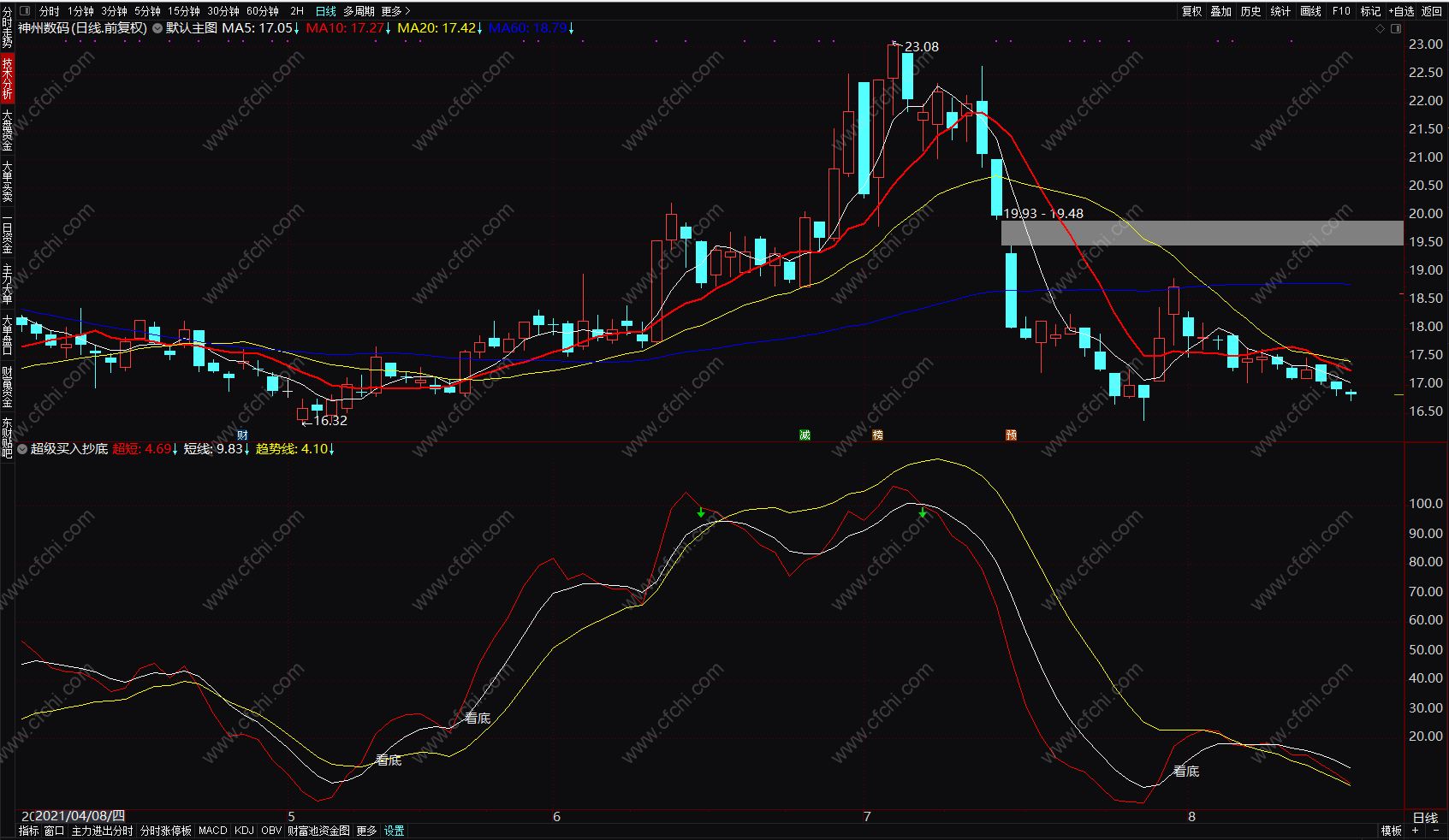Click the 财 marker icon on chart
Screen dimensions: 1449x840
(x=242, y=435)
